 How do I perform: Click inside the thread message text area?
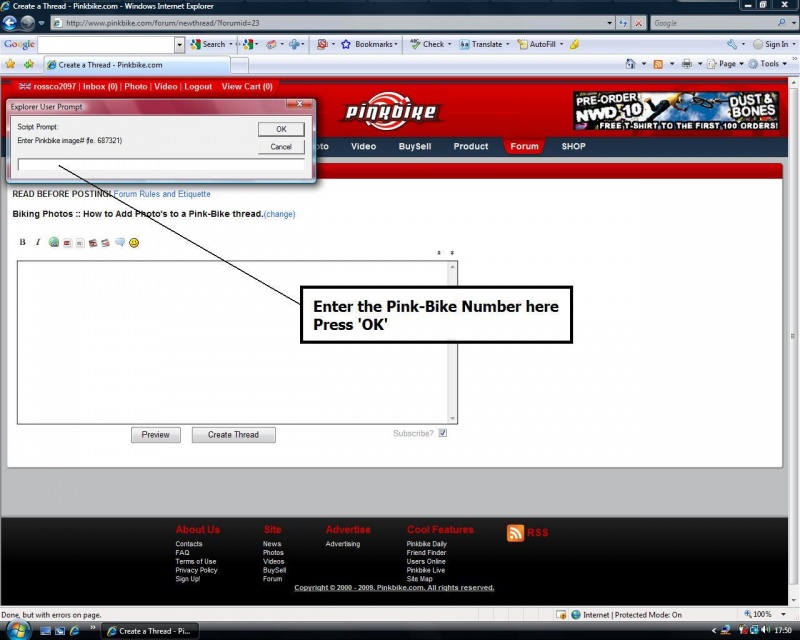pyautogui.click(x=233, y=342)
